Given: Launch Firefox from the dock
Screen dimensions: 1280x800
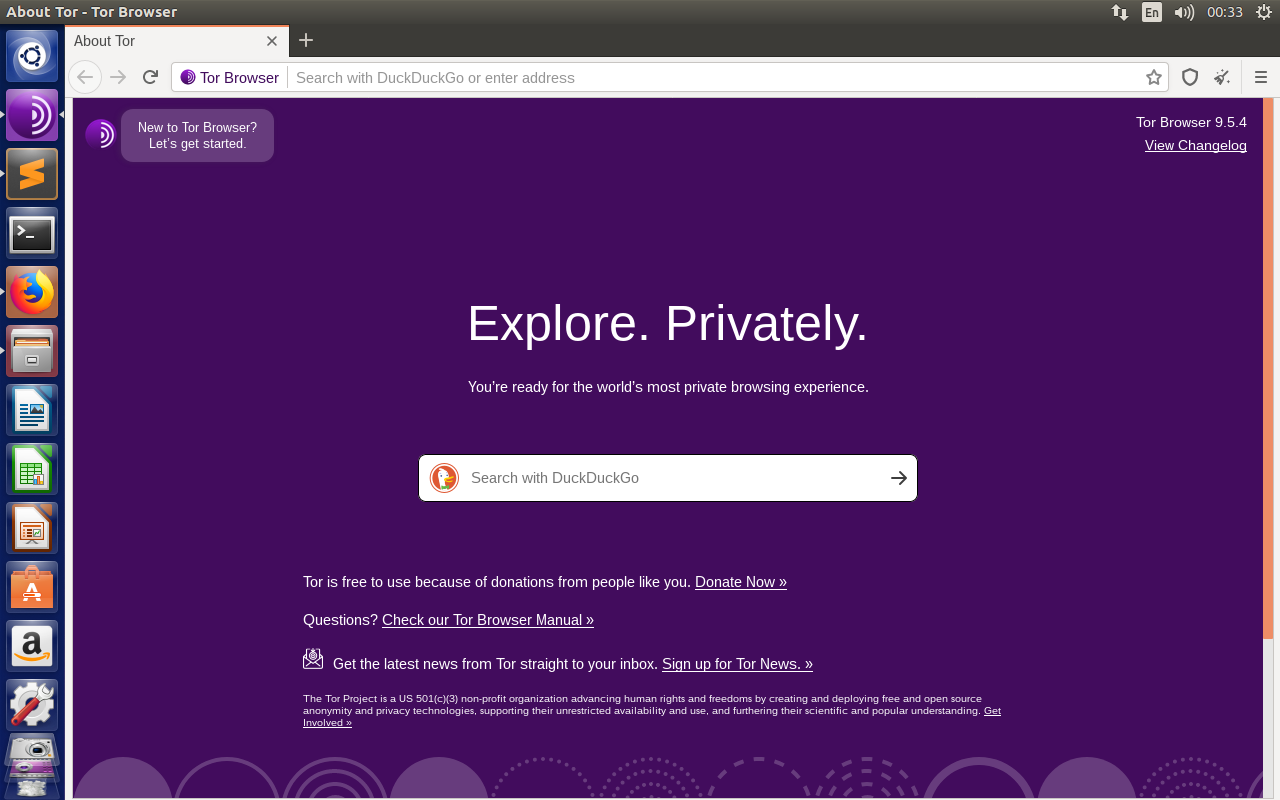Looking at the screenshot, I should pos(32,292).
